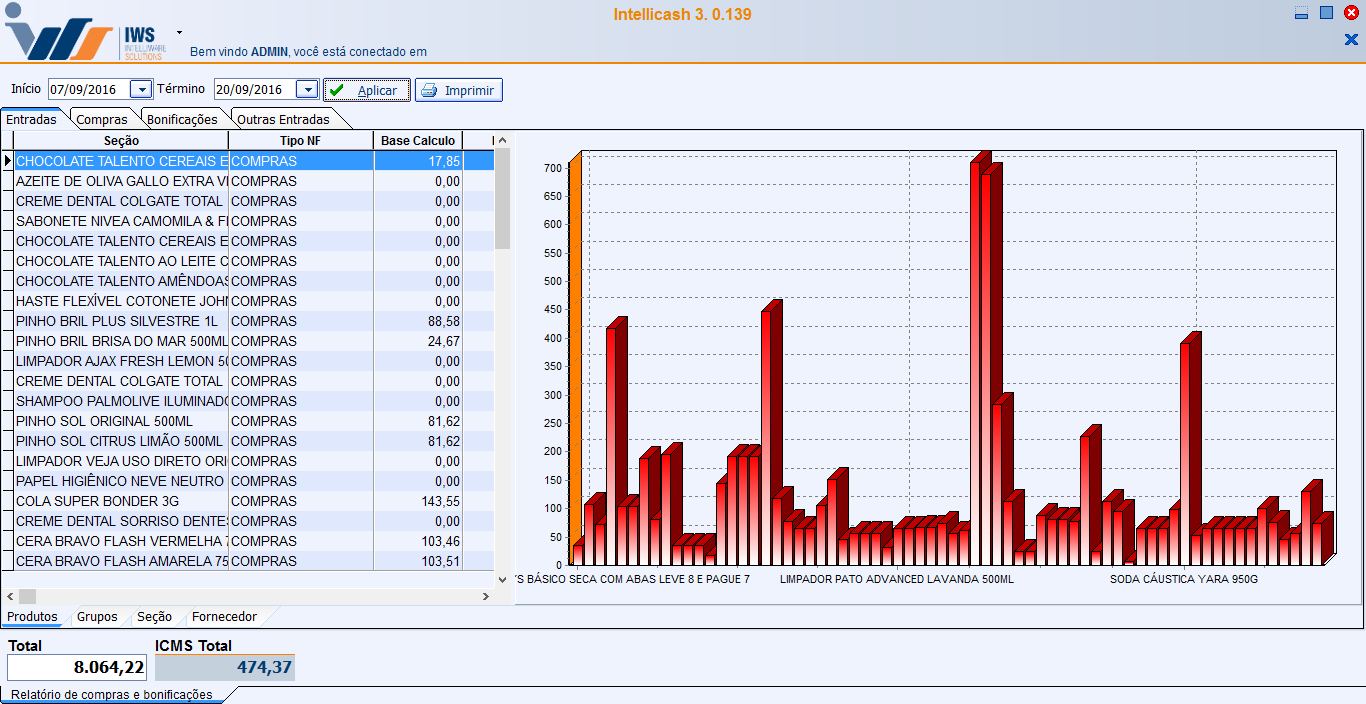Image resolution: width=1366 pixels, height=704 pixels.
Task: Select the CERA BRAVO FLASH VERMELHA row
Action: pos(254,541)
